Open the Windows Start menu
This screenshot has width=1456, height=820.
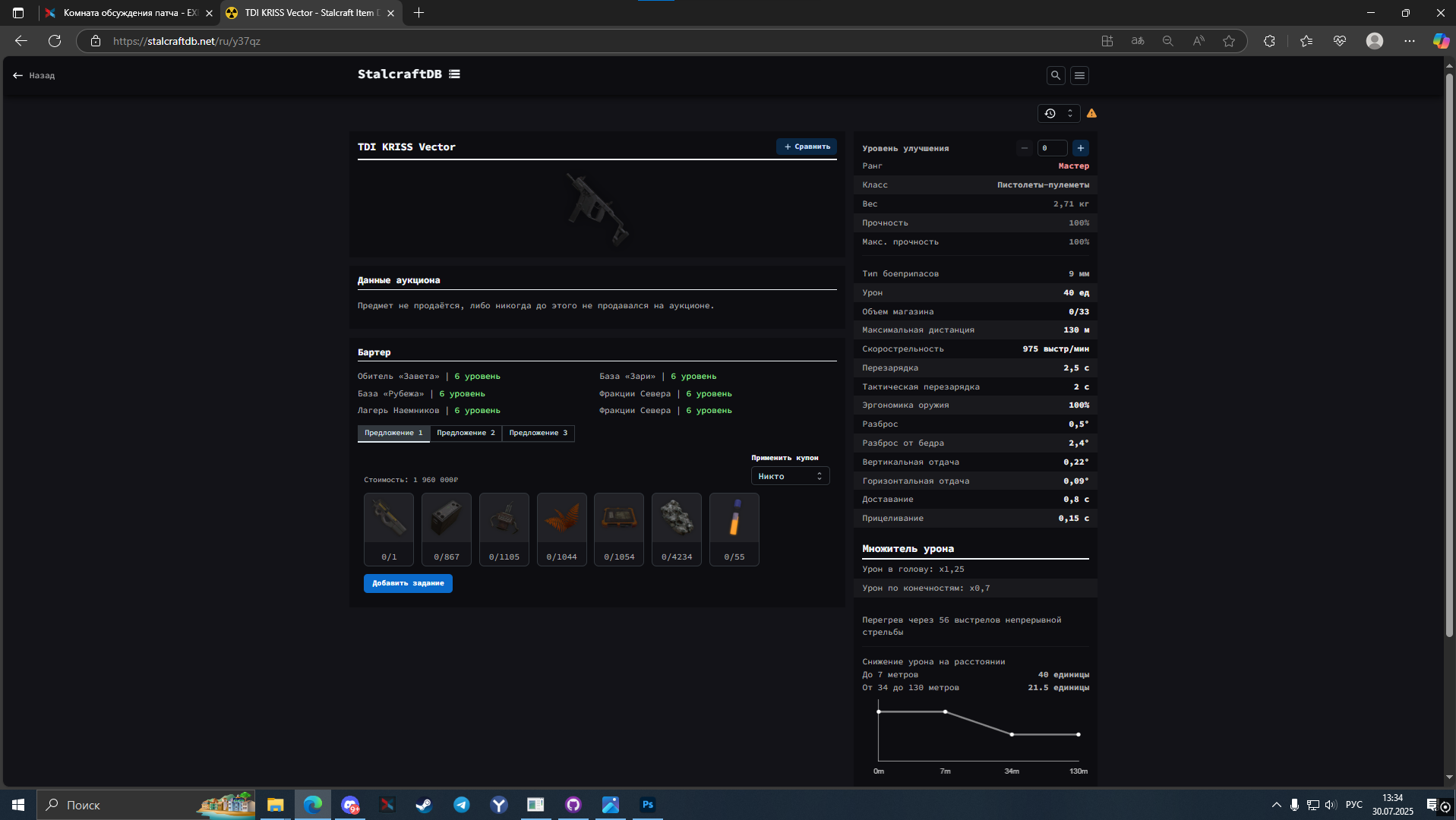pyautogui.click(x=18, y=805)
